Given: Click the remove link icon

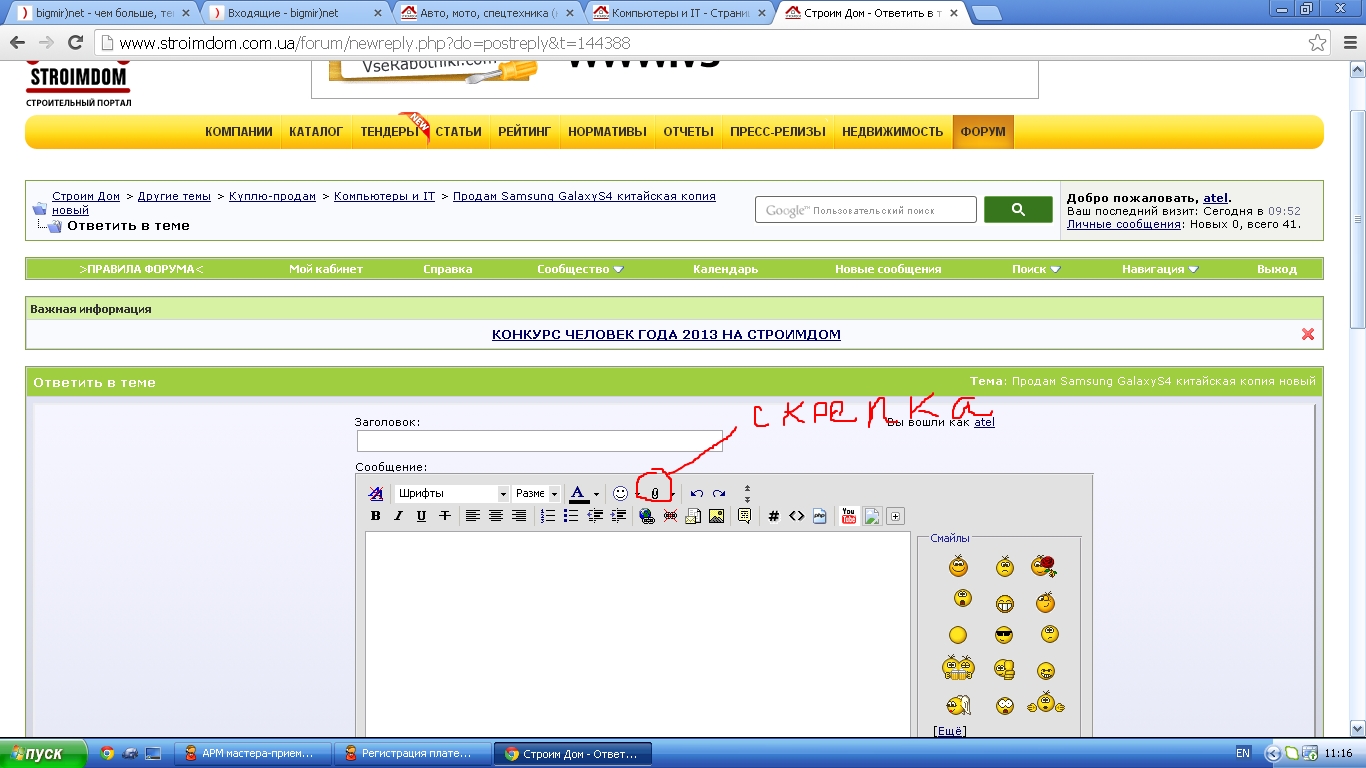Looking at the screenshot, I should point(670,516).
